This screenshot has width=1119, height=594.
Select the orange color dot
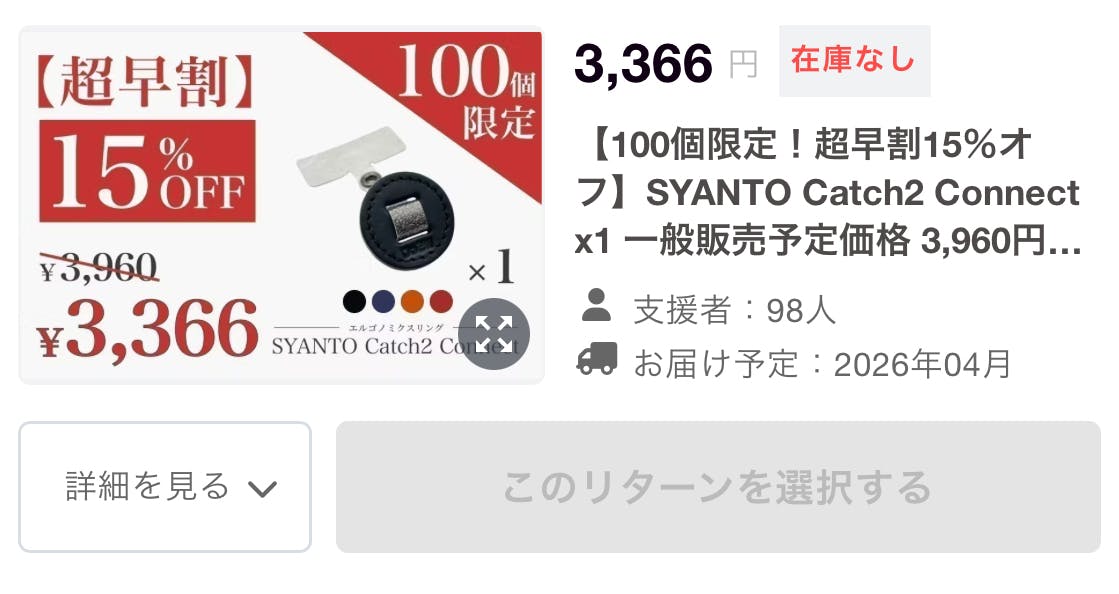tap(412, 301)
